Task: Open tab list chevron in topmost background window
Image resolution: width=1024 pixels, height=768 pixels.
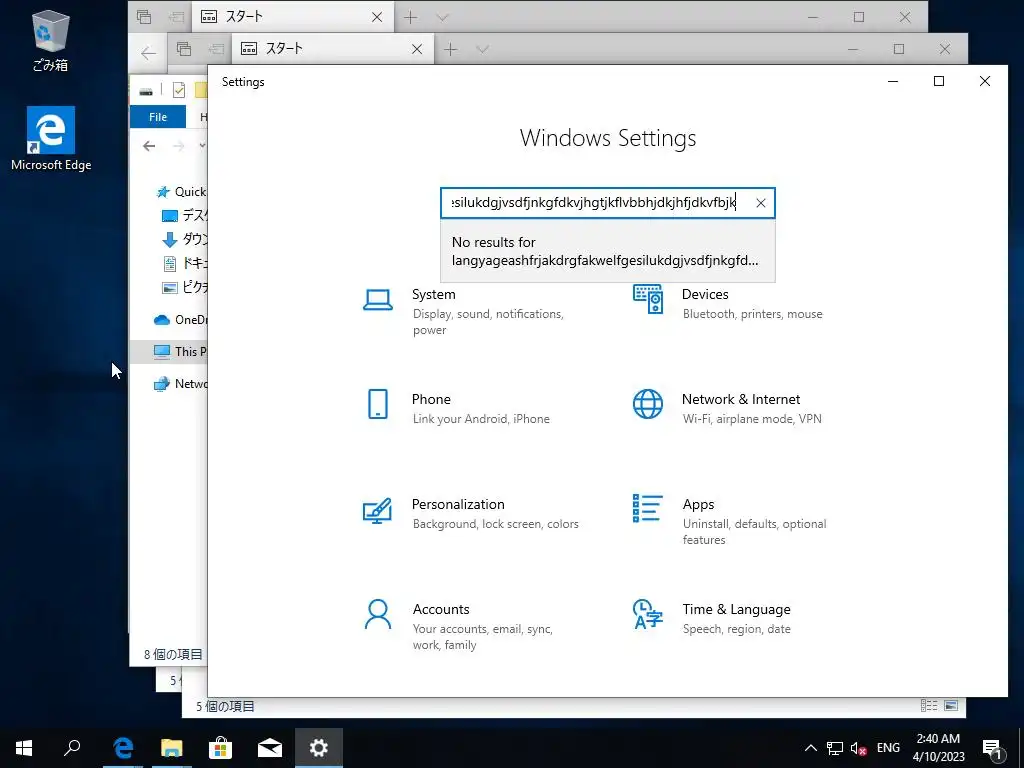Action: tap(442, 17)
